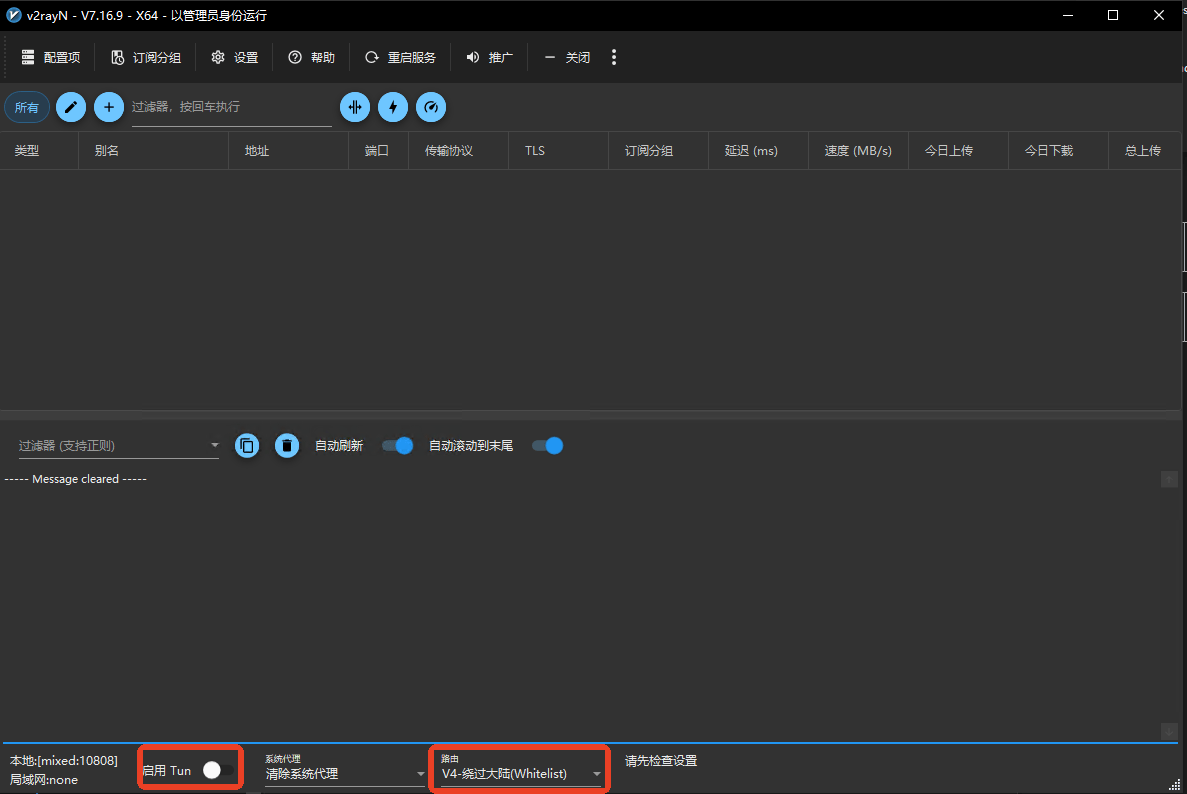Open the 配置项 menu

[x=50, y=58]
